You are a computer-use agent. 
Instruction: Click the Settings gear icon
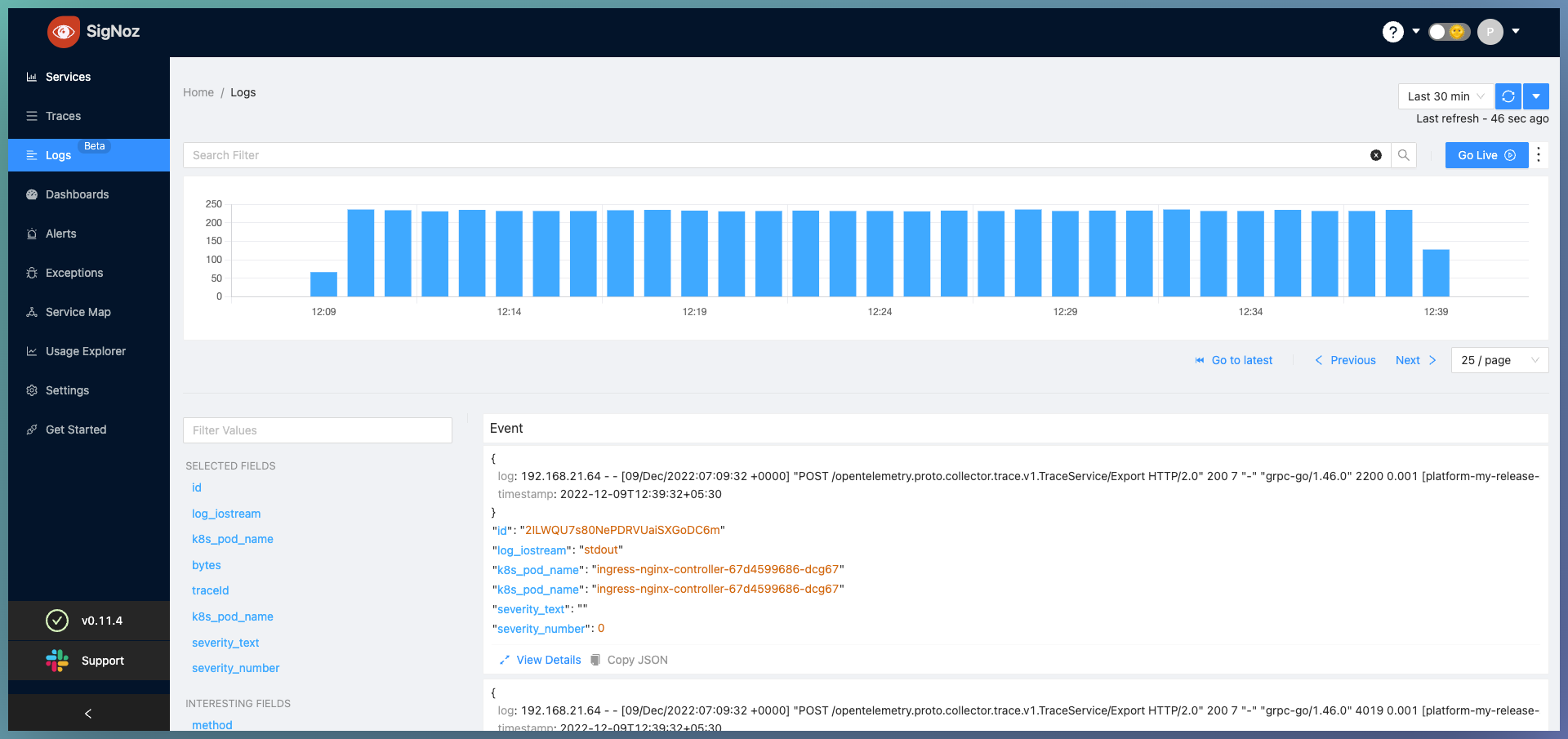click(x=32, y=390)
